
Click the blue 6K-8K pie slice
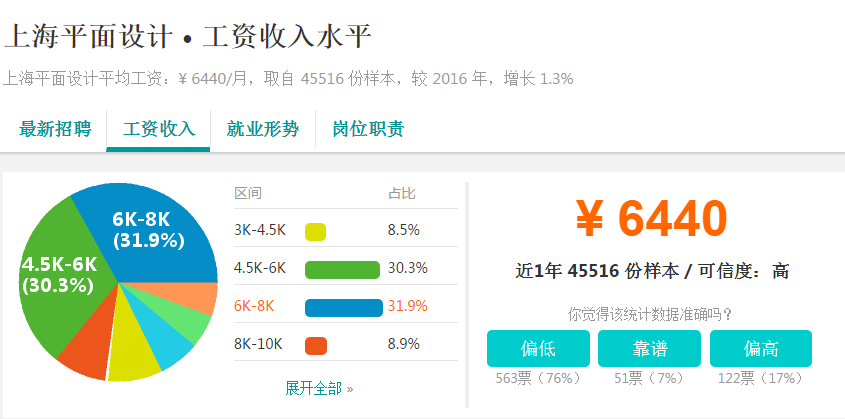click(x=151, y=232)
